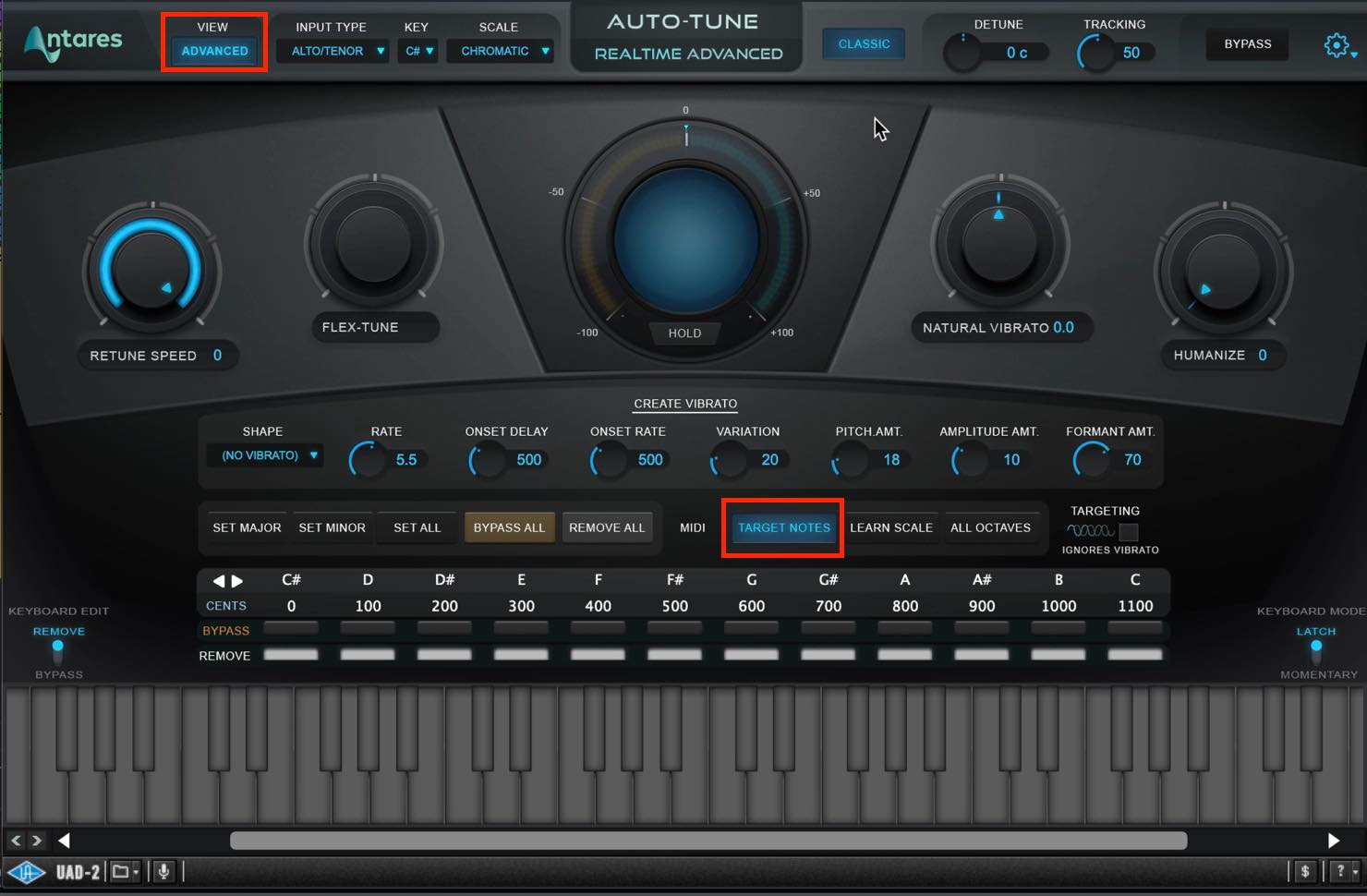
Task: Click the Flex-Tune knob
Action: click(373, 244)
